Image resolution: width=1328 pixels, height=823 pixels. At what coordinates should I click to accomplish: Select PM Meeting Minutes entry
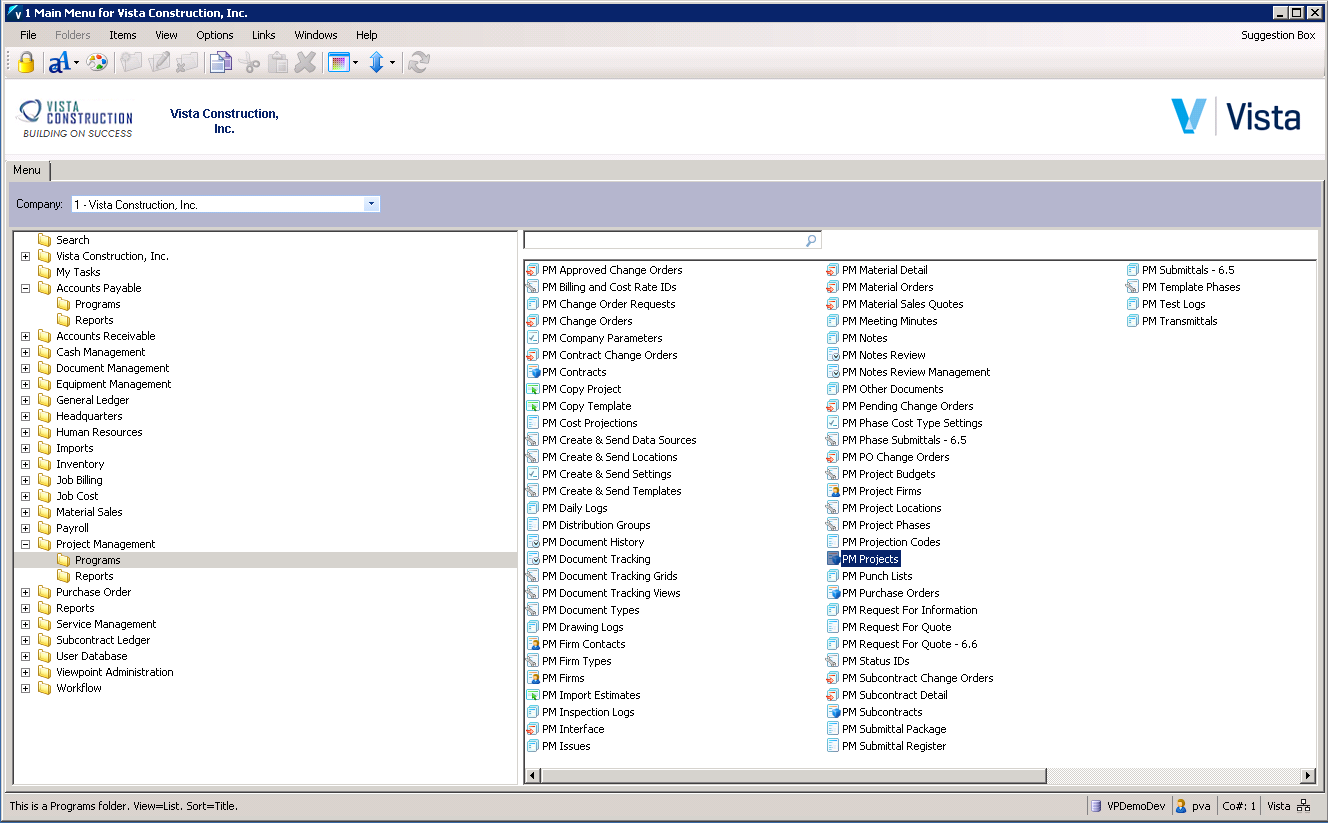[x=890, y=321]
